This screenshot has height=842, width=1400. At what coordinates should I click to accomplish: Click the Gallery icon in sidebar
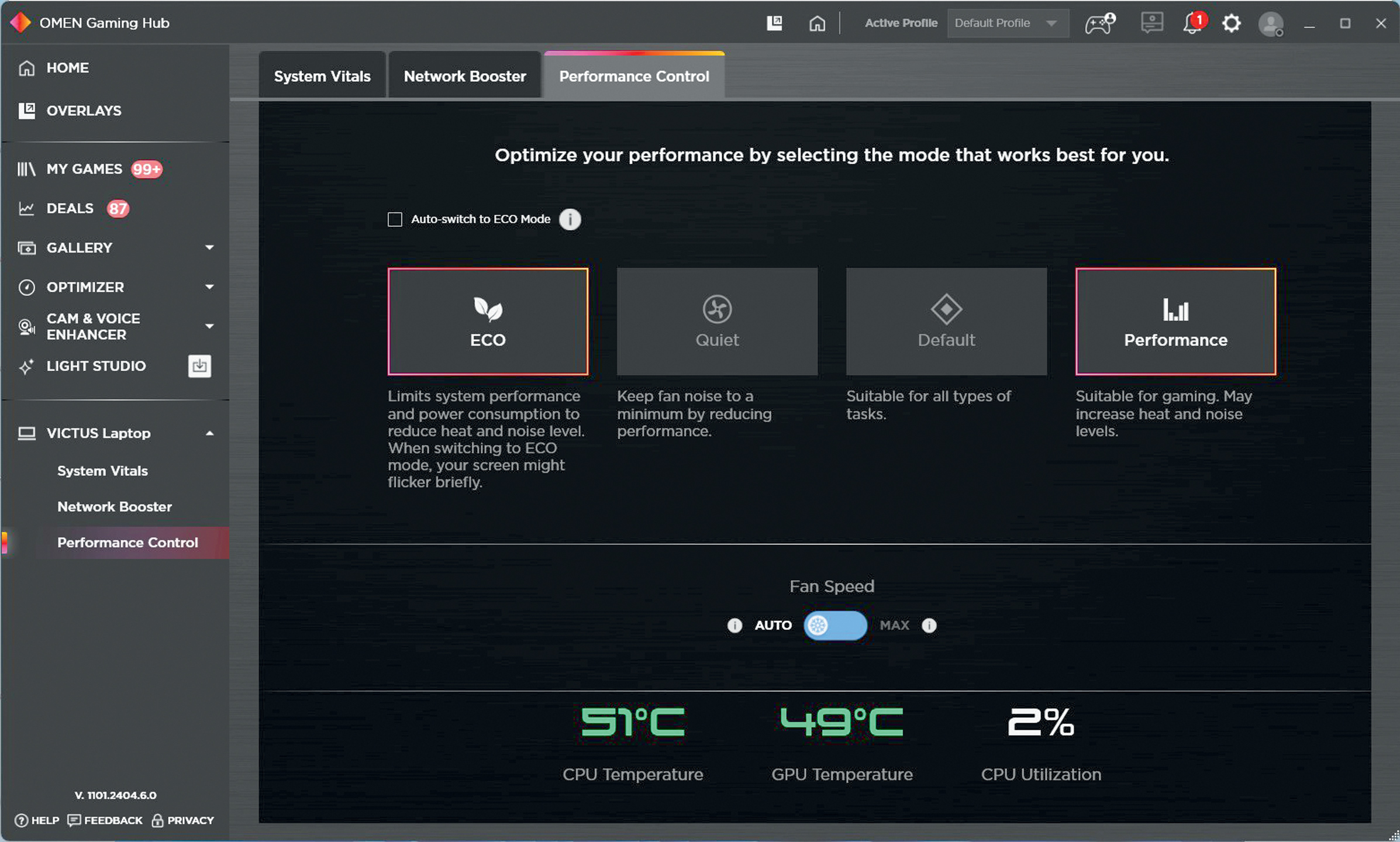tap(27, 248)
